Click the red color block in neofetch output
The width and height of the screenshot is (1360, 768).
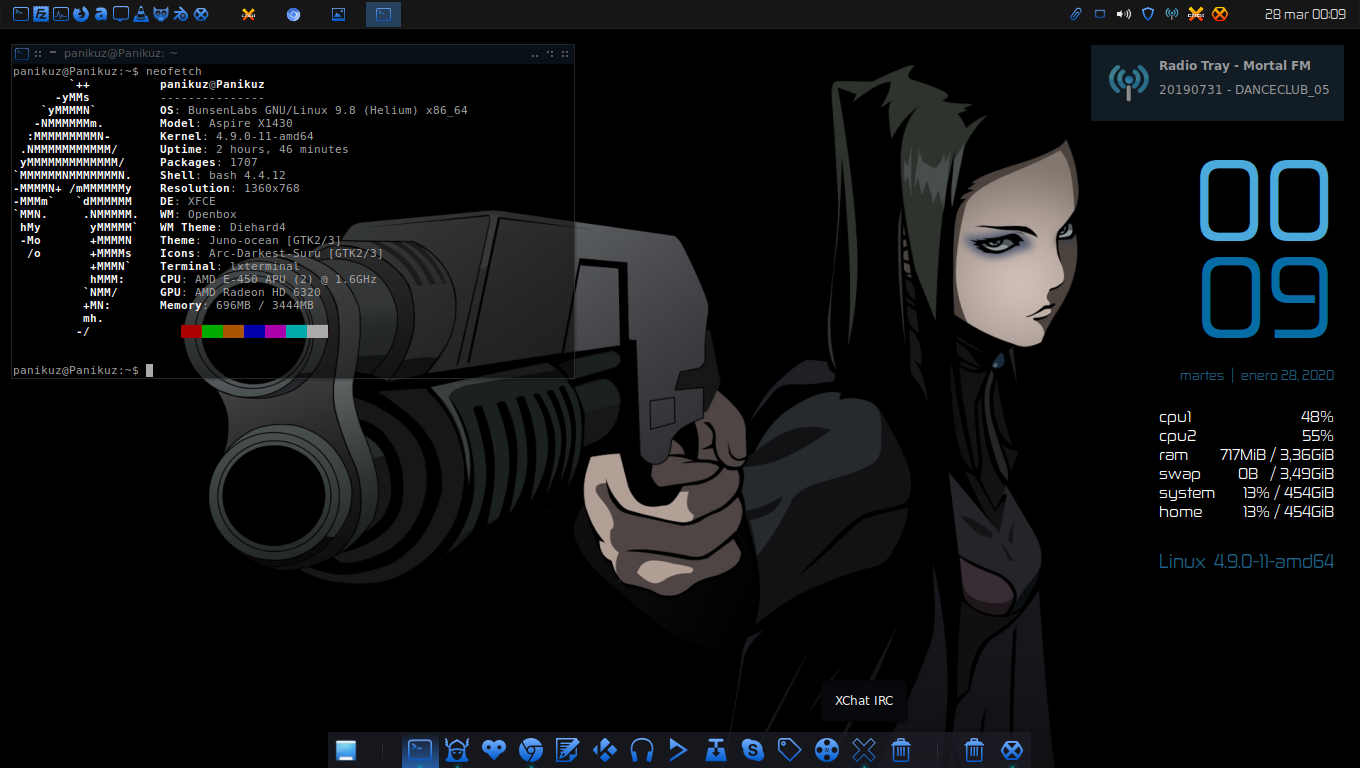point(191,331)
